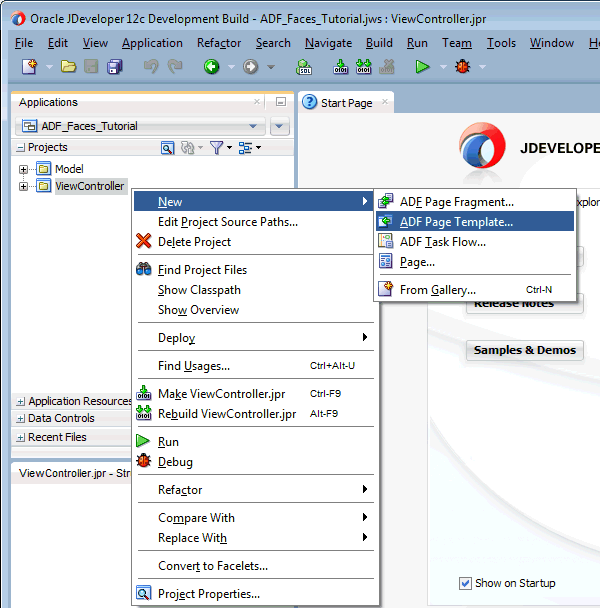This screenshot has height=608, width=600.
Task: Select From Gallery... menu item
Action: coord(475,290)
